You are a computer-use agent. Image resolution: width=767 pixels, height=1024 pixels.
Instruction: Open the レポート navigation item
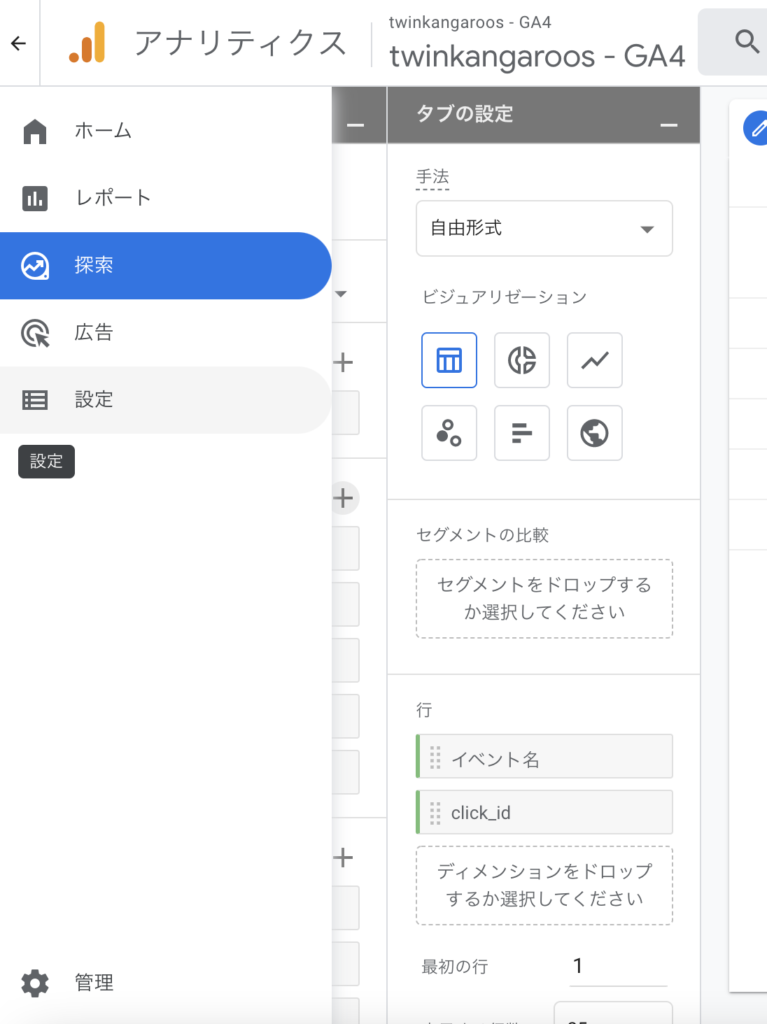point(165,198)
